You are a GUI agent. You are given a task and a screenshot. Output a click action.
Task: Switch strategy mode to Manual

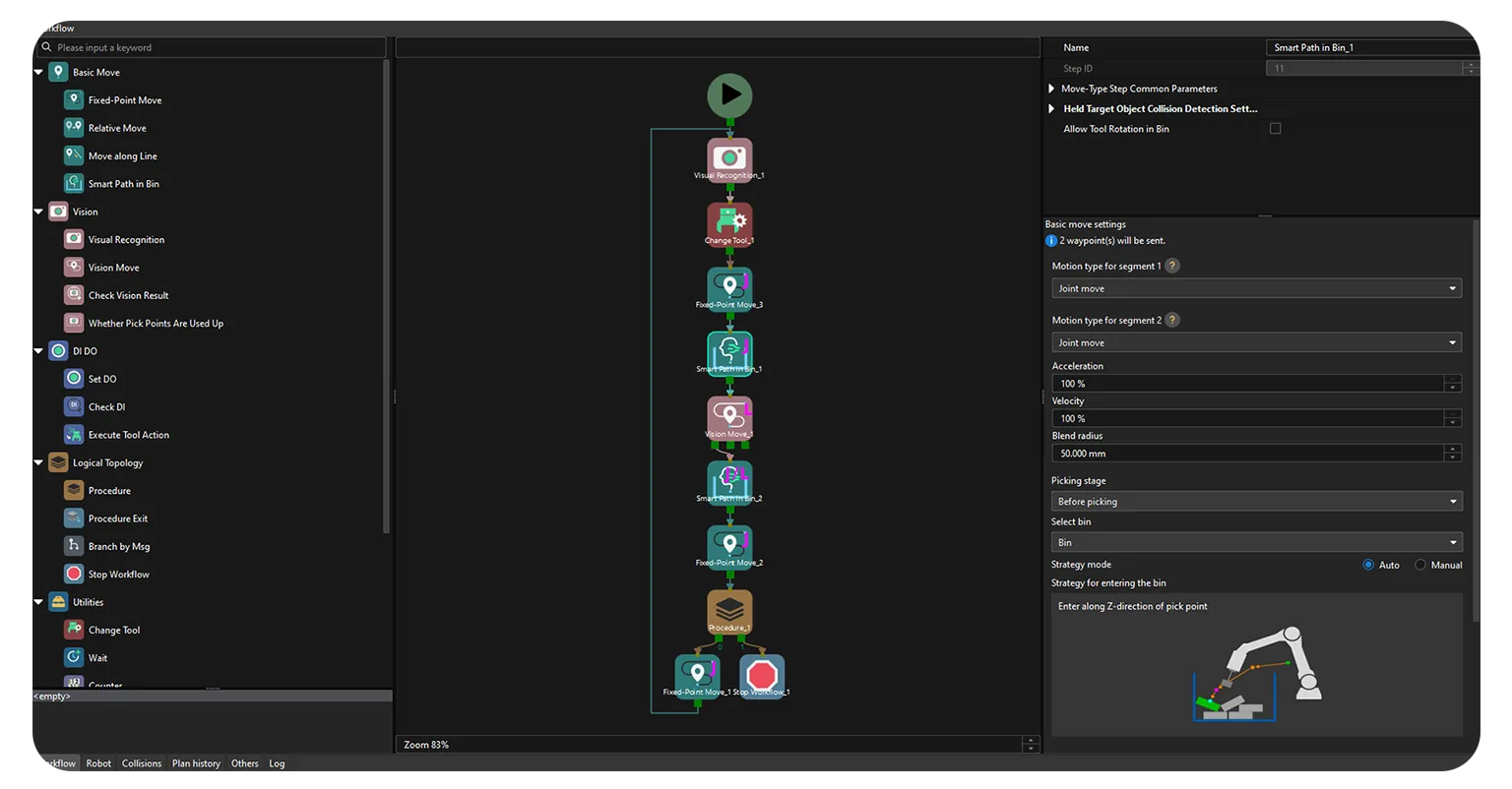[x=1420, y=565]
